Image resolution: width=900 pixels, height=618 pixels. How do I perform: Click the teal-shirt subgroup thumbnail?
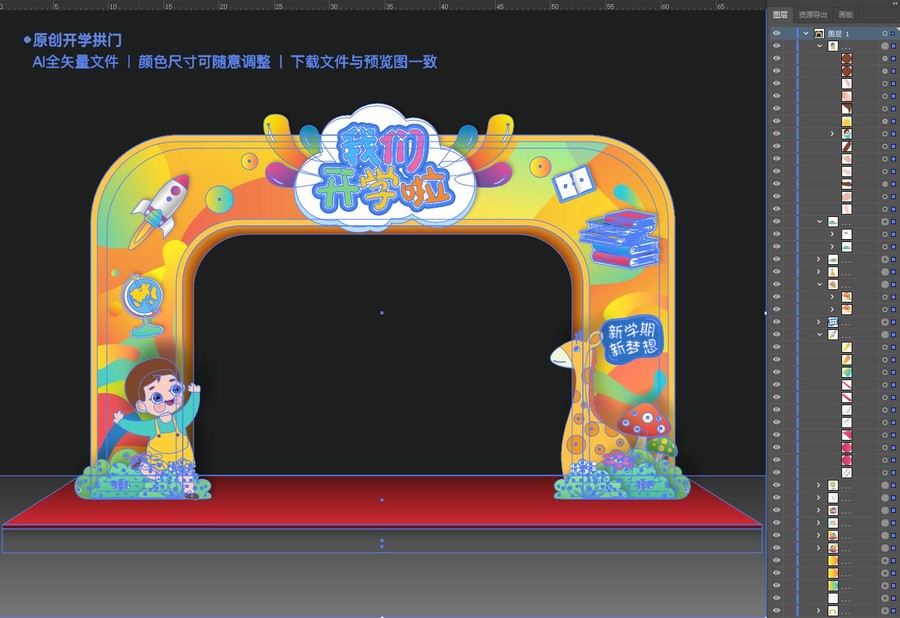click(847, 134)
